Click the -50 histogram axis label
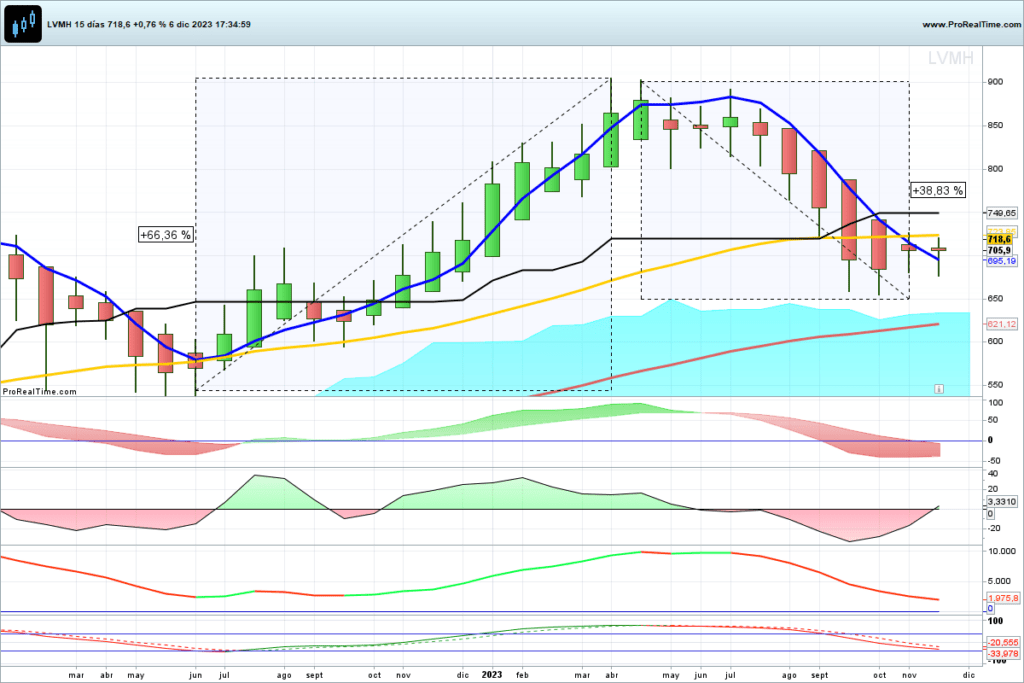Viewport: 1024px width, 683px height. [994, 460]
